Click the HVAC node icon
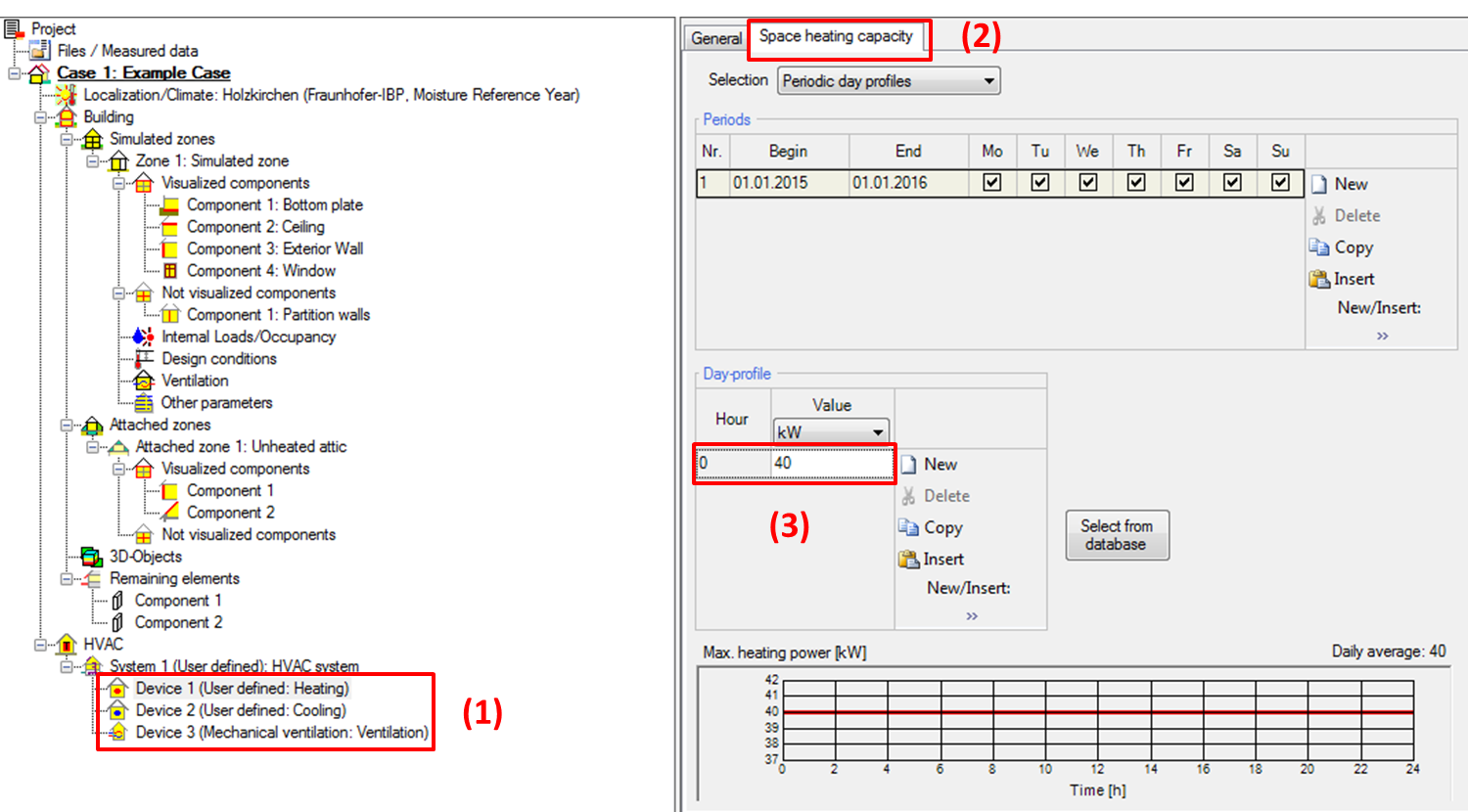Image resolution: width=1468 pixels, height=812 pixels. (67, 645)
